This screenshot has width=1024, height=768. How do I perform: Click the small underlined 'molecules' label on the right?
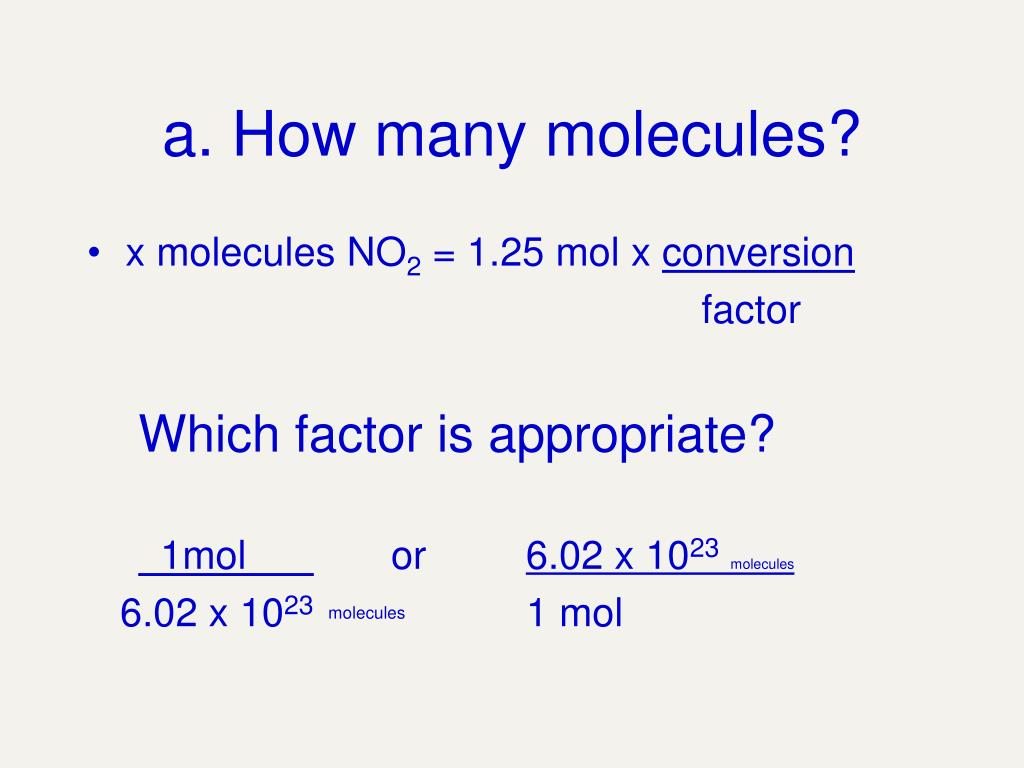[761, 564]
